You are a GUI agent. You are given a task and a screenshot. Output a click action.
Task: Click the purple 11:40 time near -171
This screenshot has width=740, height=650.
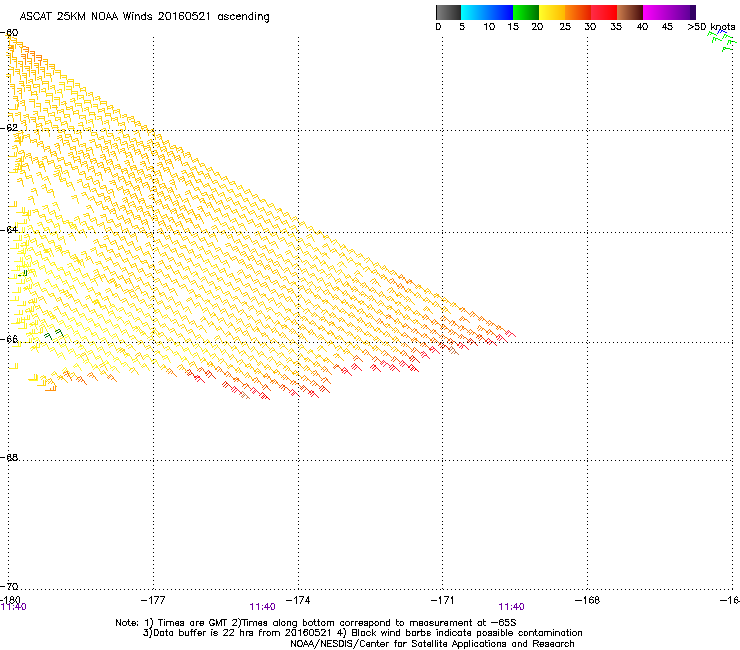[x=512, y=607]
